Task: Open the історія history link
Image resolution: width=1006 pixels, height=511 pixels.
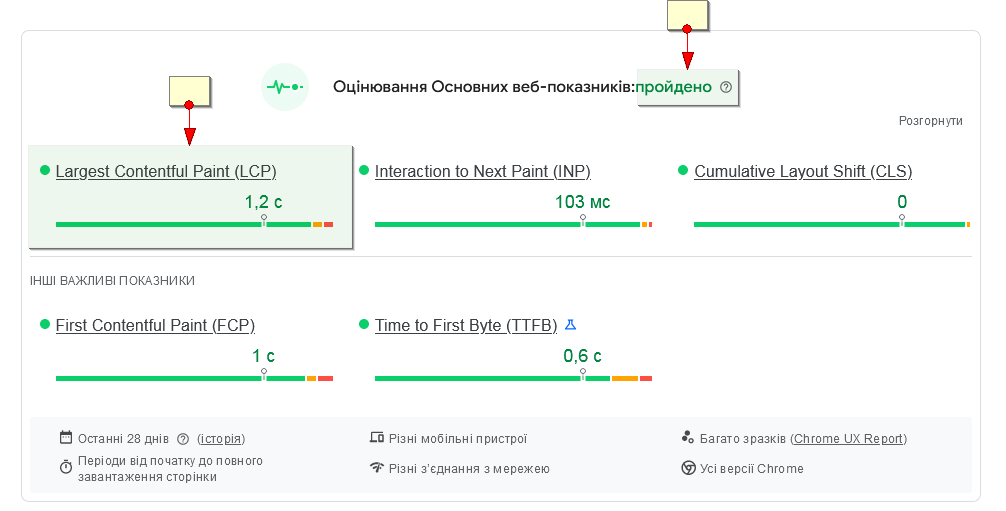Action: pyautogui.click(x=221, y=439)
